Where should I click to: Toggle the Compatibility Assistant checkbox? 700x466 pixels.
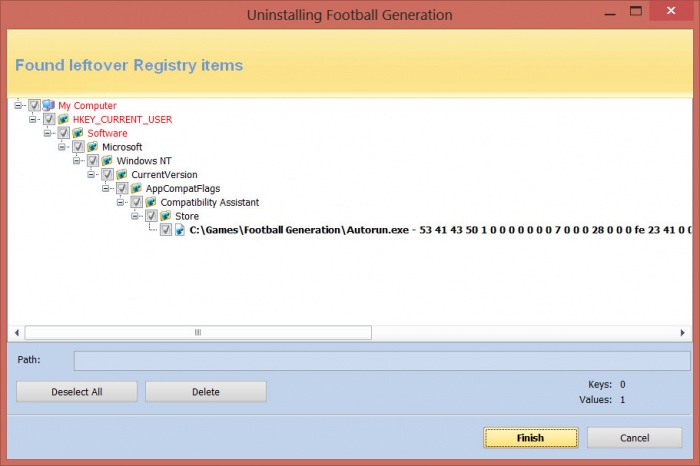pos(137,202)
